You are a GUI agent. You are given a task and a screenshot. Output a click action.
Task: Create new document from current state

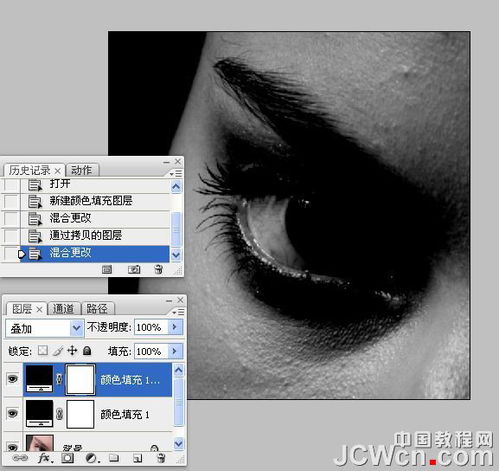[107, 269]
